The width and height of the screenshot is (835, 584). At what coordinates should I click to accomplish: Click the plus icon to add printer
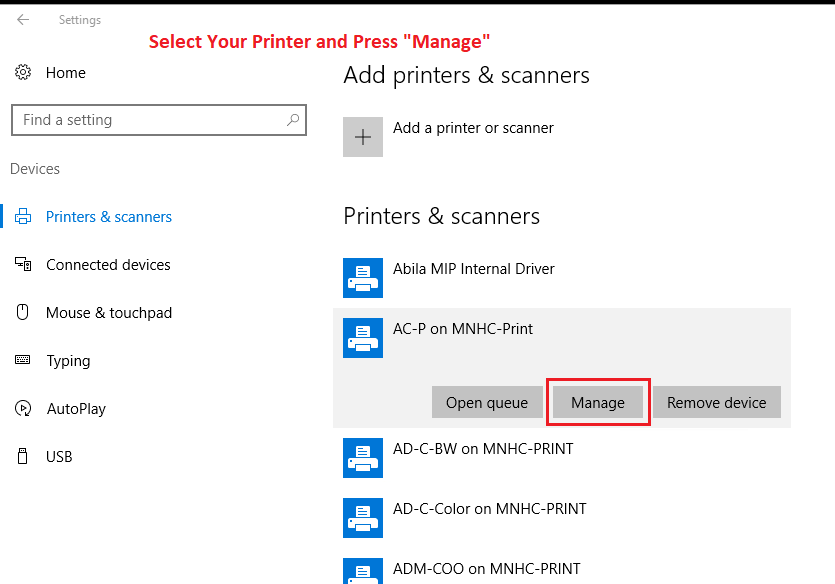pos(363,137)
